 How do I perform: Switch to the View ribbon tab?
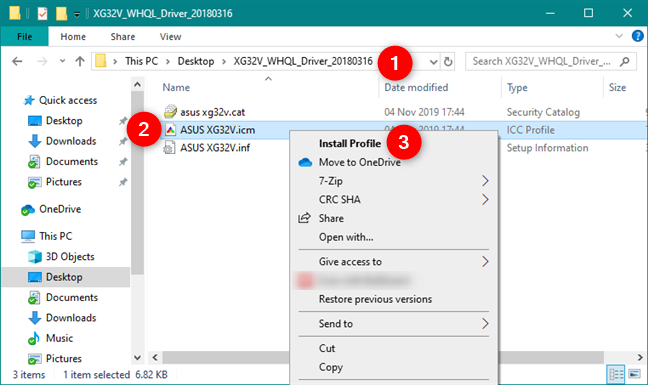[170, 37]
